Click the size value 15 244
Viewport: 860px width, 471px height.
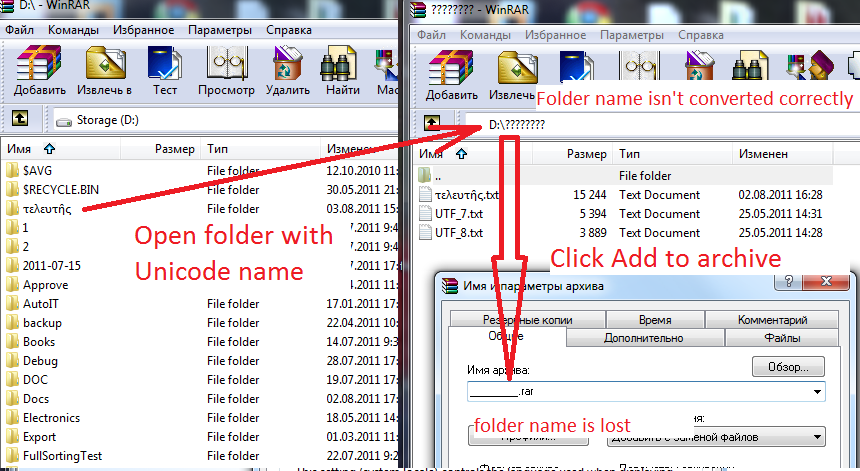590,195
